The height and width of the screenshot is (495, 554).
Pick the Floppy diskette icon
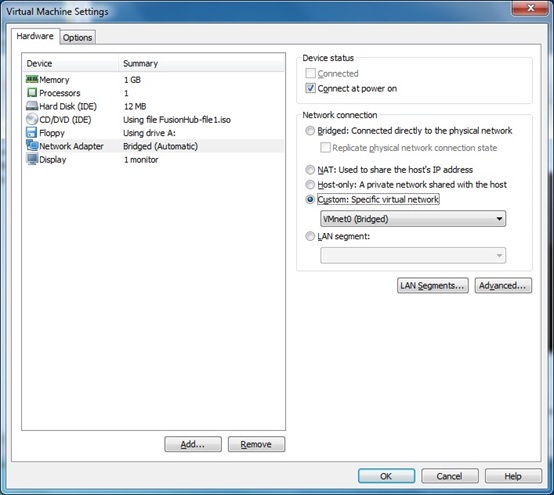pos(32,132)
